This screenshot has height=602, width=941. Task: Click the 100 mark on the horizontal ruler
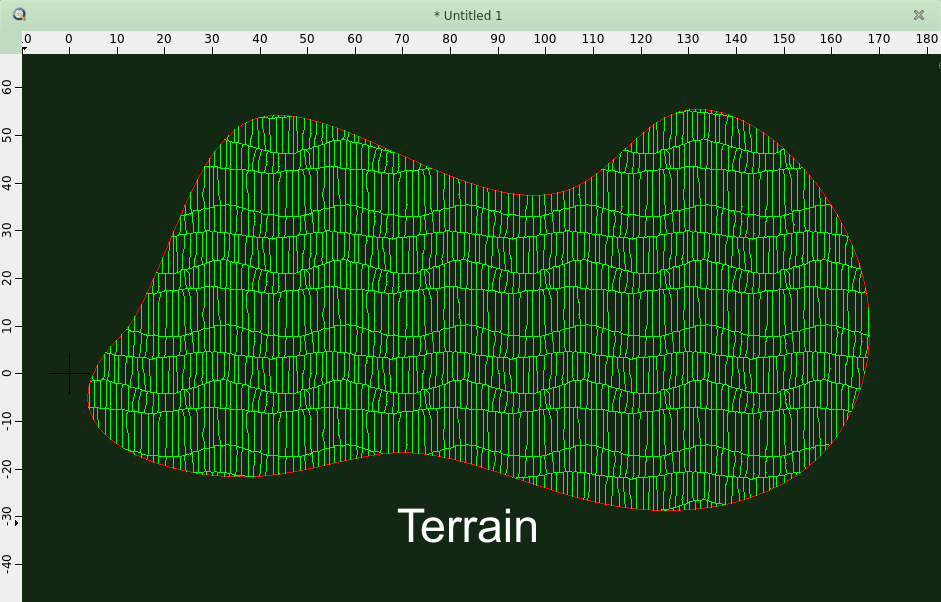pos(545,39)
